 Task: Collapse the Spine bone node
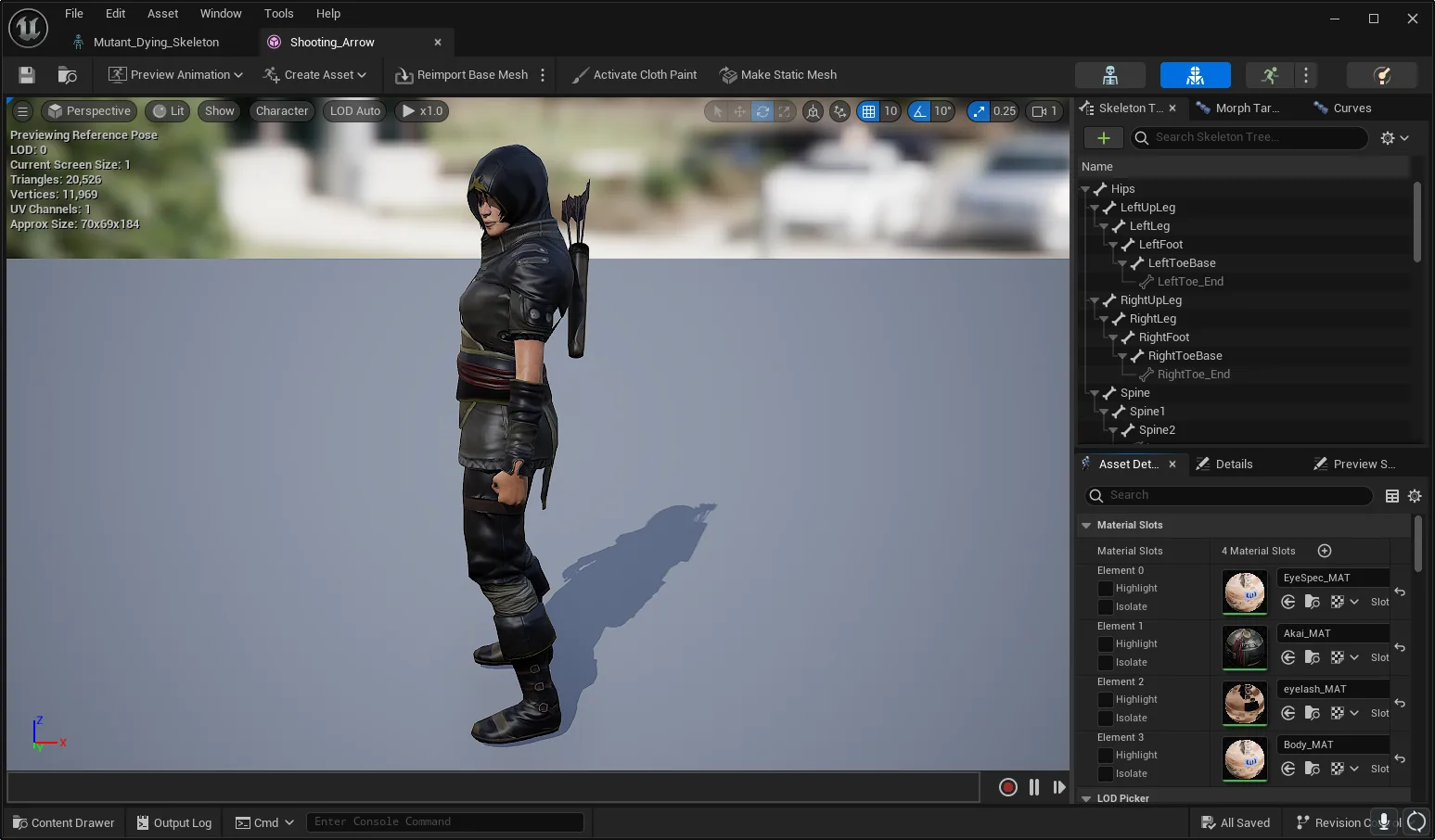tap(1095, 393)
